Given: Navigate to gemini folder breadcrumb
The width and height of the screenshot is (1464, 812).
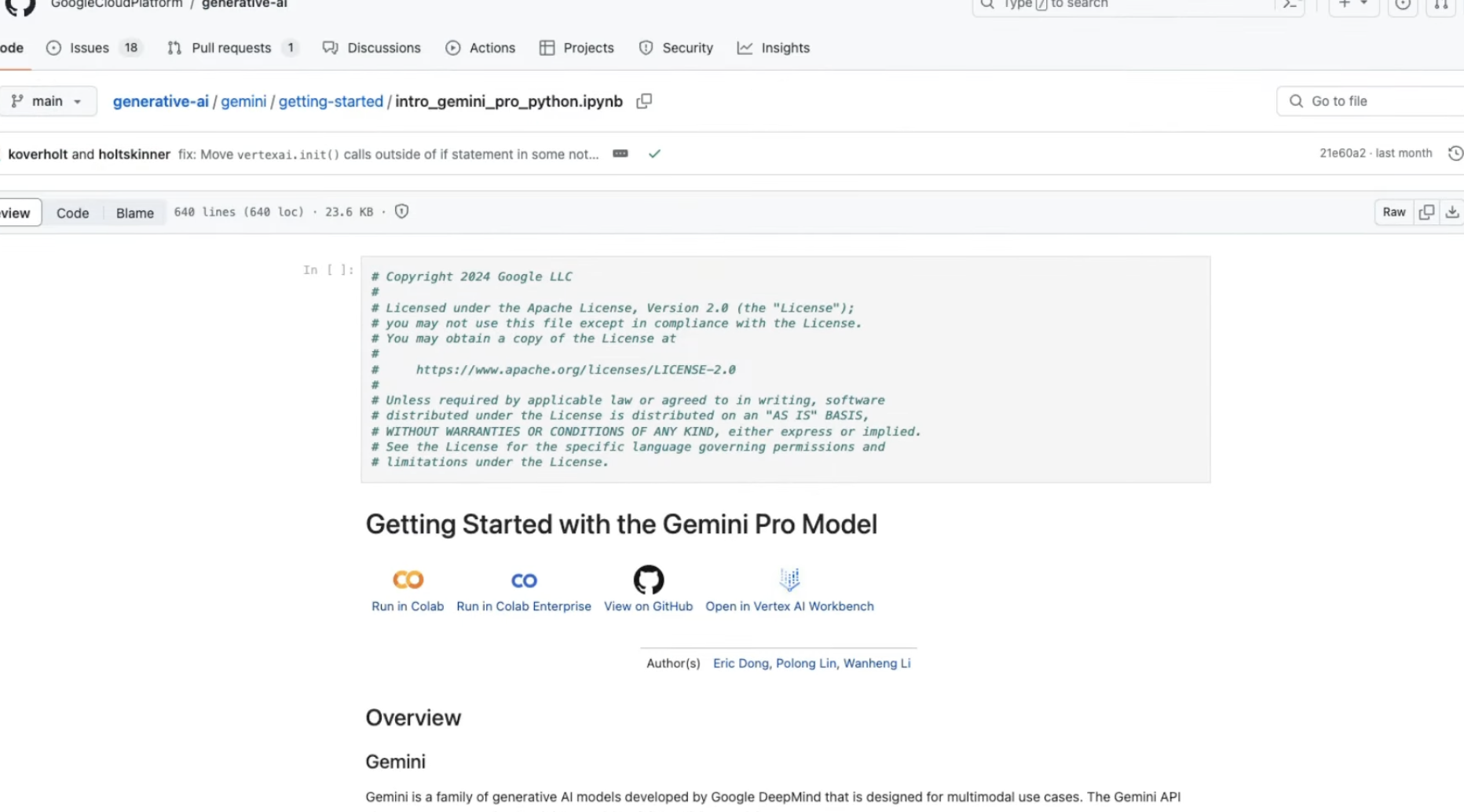Looking at the screenshot, I should 243,101.
